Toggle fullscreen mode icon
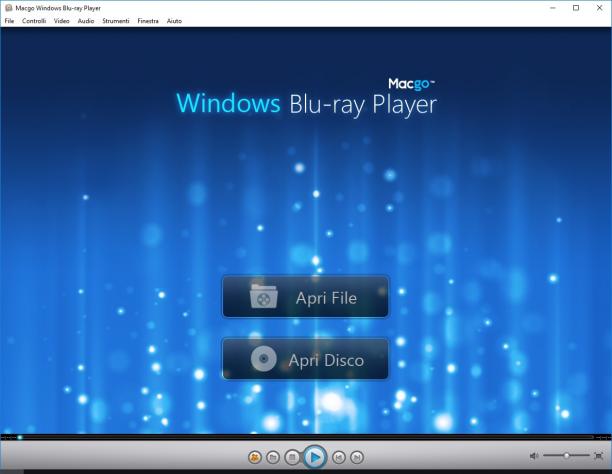 [x=598, y=456]
